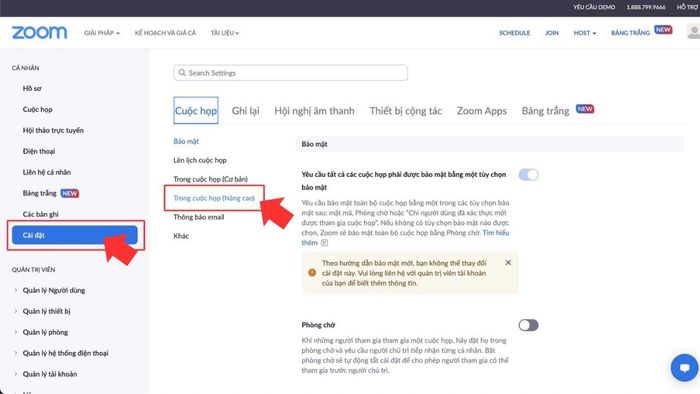Click the phone number 1.888.799.9666
Viewport: 700px width, 394px height.
tap(646, 7)
